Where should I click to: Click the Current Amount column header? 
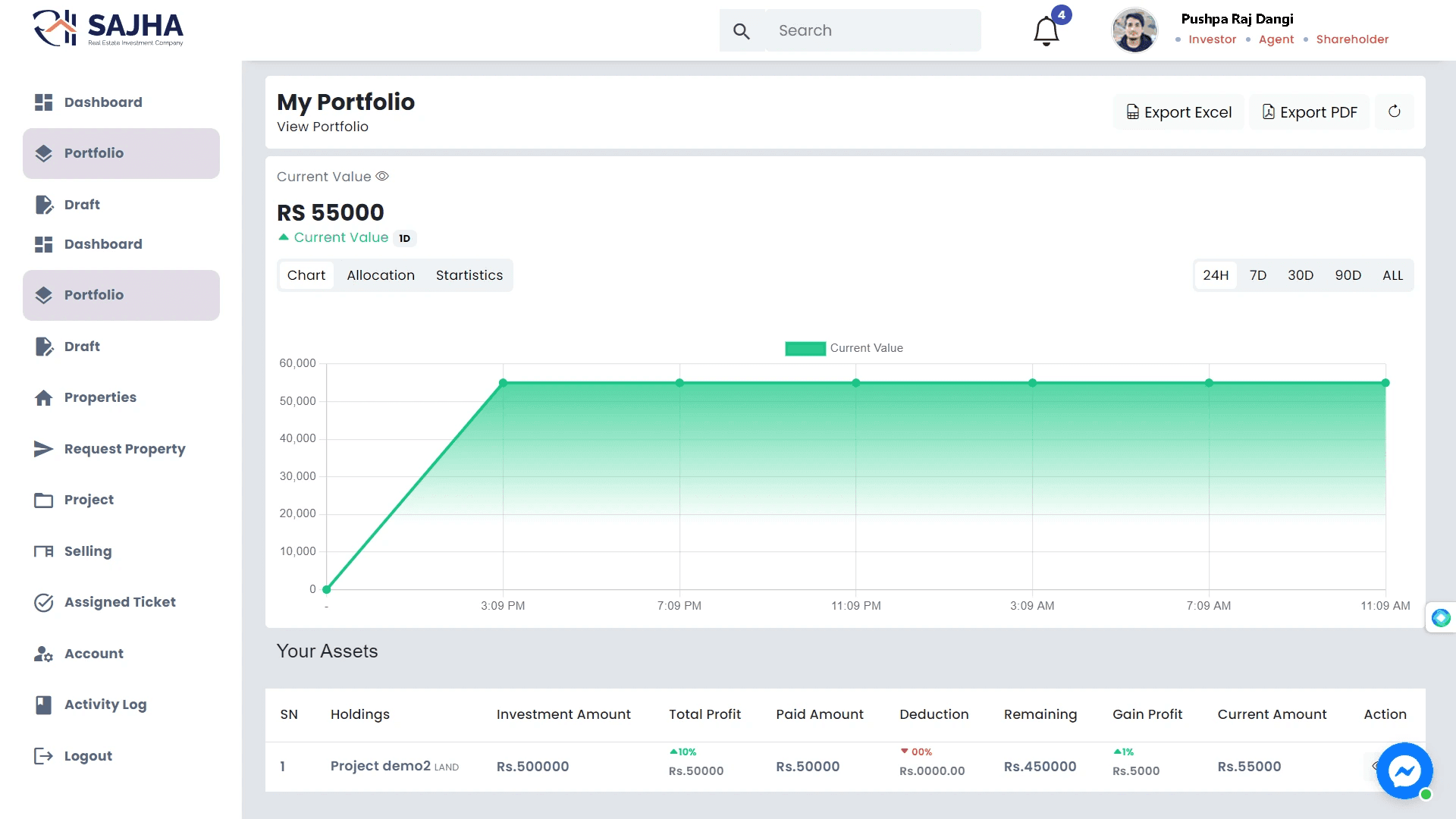pos(1272,714)
